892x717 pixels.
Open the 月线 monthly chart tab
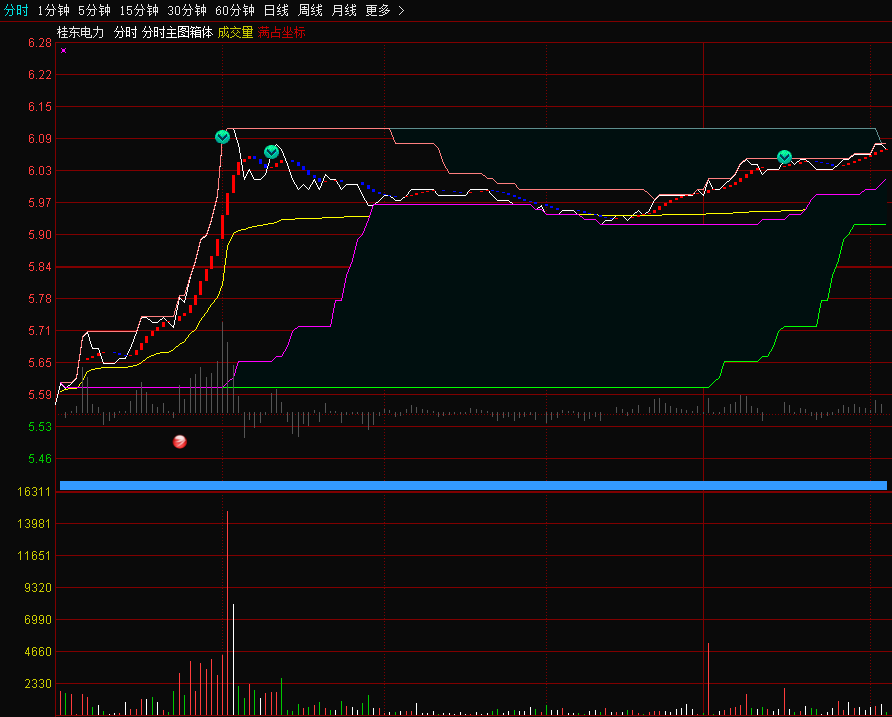click(x=344, y=10)
